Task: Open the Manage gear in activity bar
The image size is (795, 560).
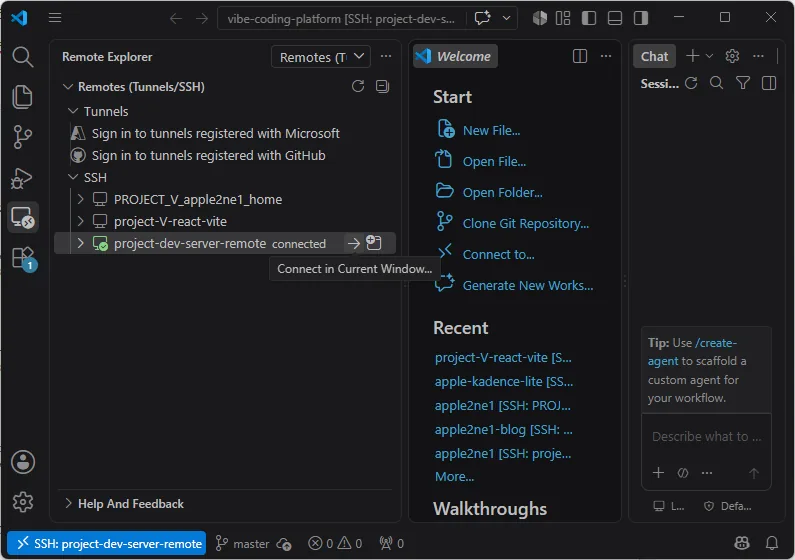Action: click(x=23, y=502)
